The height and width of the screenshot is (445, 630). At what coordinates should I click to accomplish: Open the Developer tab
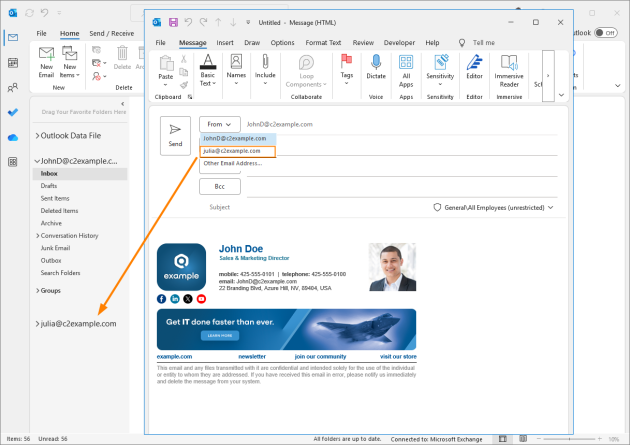tap(399, 43)
